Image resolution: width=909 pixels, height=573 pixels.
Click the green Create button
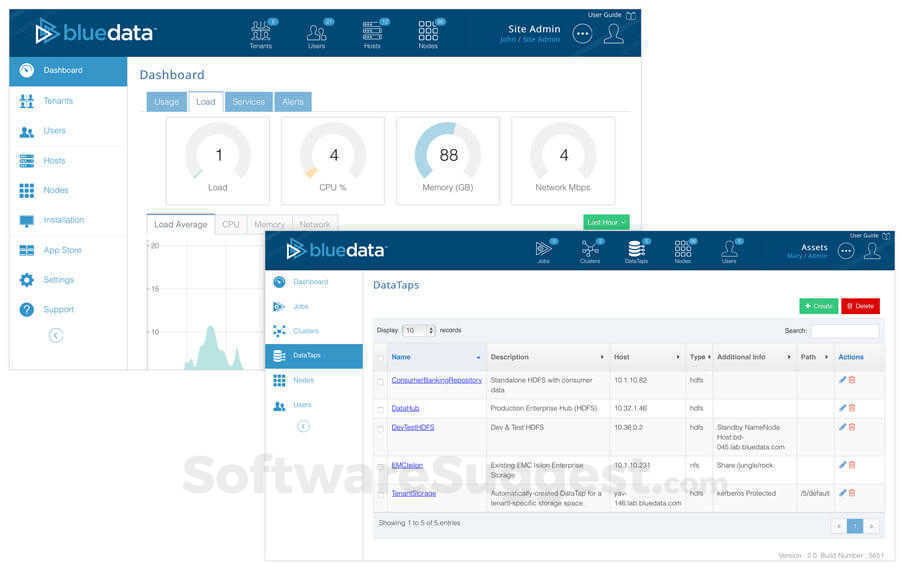pyautogui.click(x=818, y=306)
